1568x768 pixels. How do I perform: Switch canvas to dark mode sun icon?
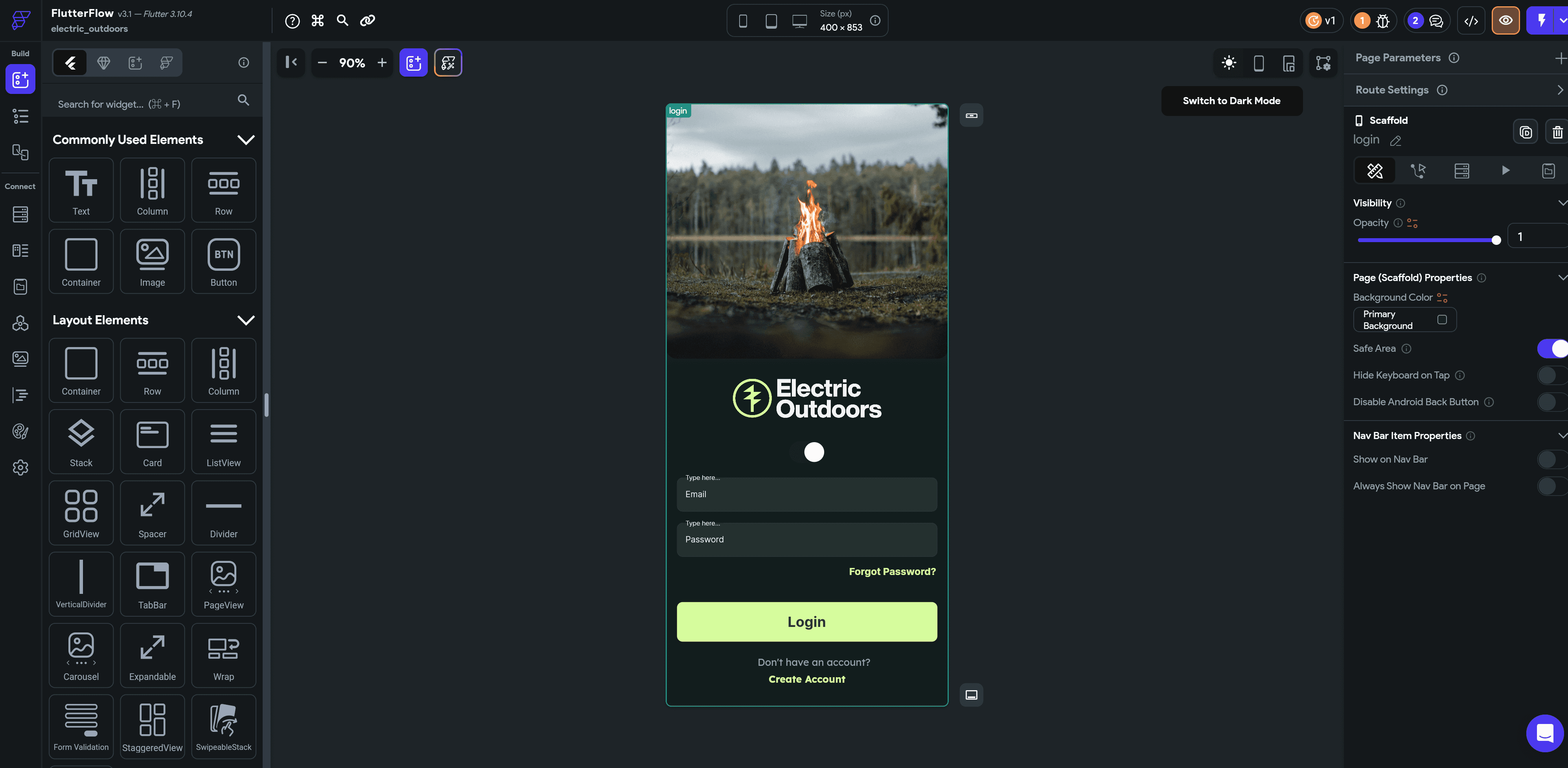pyautogui.click(x=1229, y=62)
